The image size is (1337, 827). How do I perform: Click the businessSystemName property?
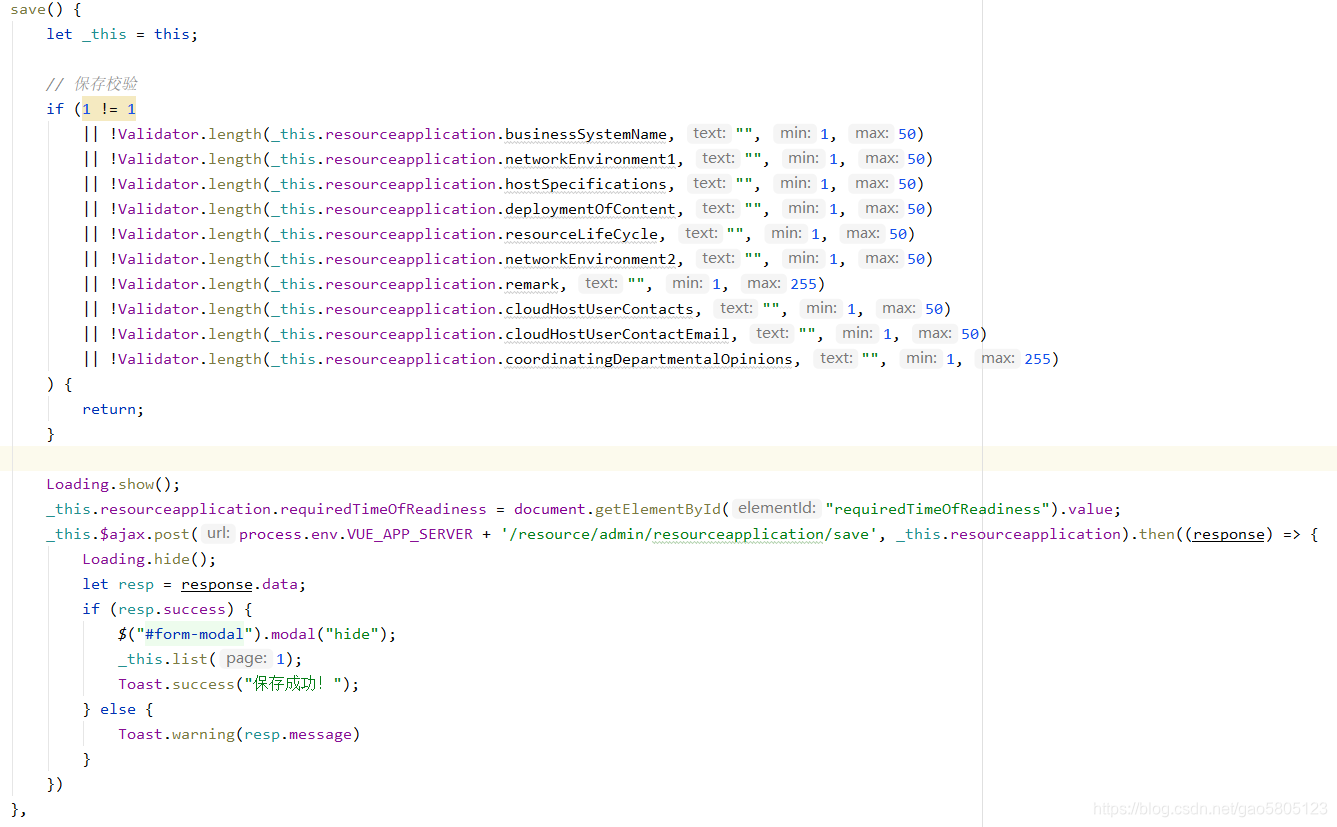point(586,134)
